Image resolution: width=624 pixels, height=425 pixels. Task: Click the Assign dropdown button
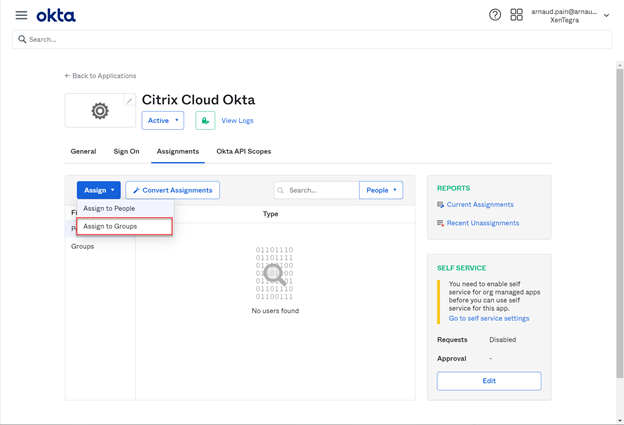click(98, 190)
